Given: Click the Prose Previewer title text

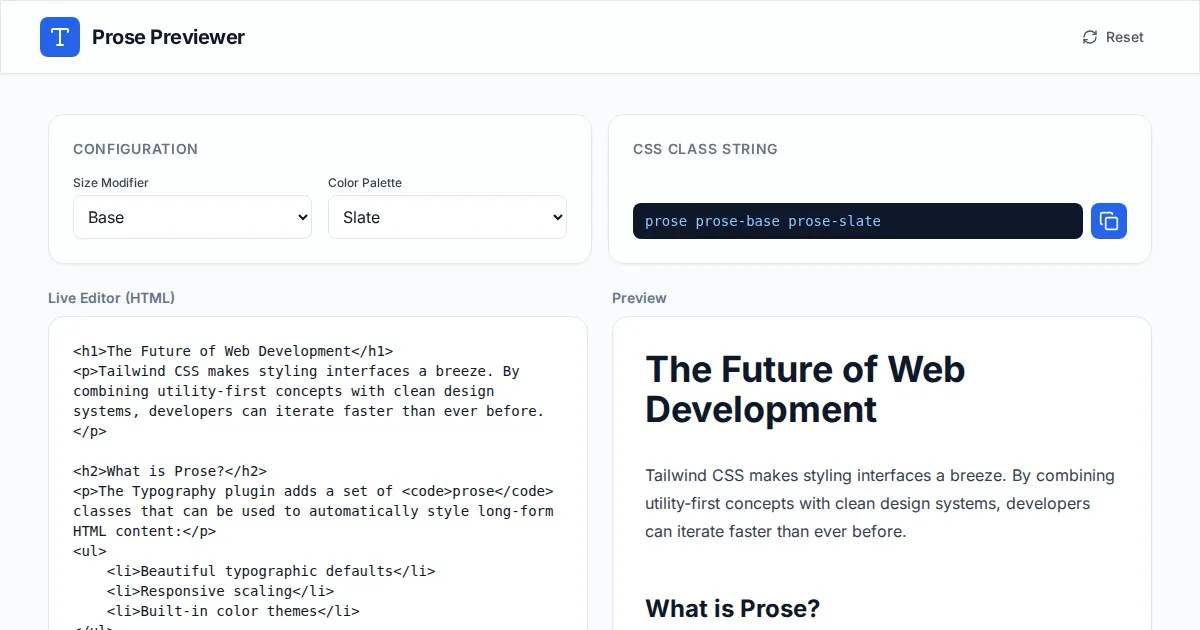Looking at the screenshot, I should click(x=168, y=37).
